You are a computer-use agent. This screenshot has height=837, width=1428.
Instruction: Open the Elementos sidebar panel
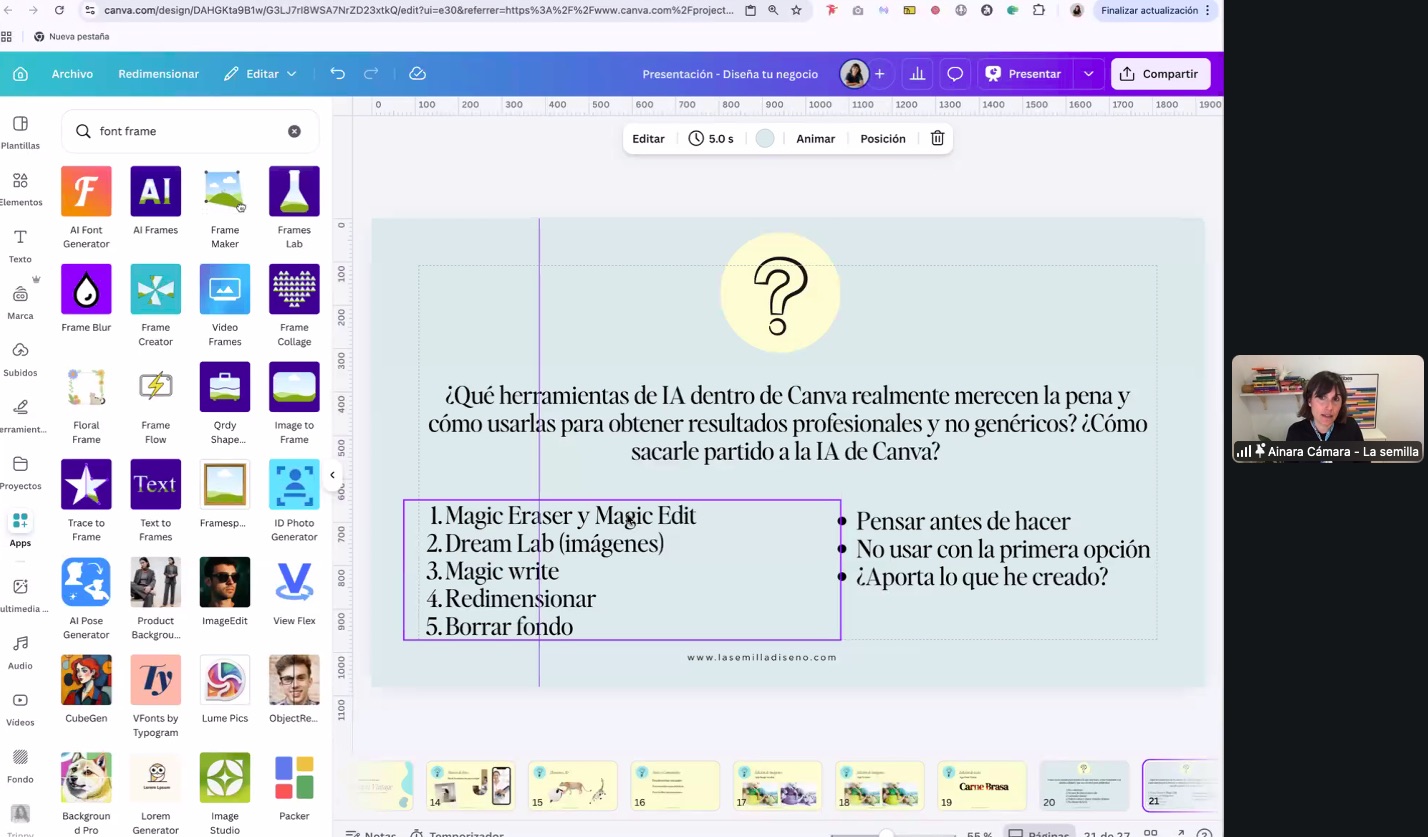pos(20,189)
